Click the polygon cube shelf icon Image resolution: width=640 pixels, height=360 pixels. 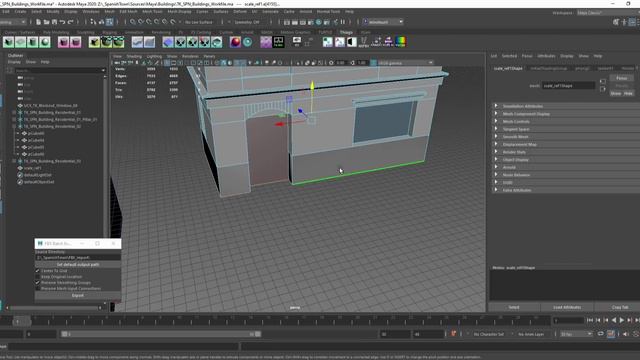pyautogui.click(x=9, y=42)
